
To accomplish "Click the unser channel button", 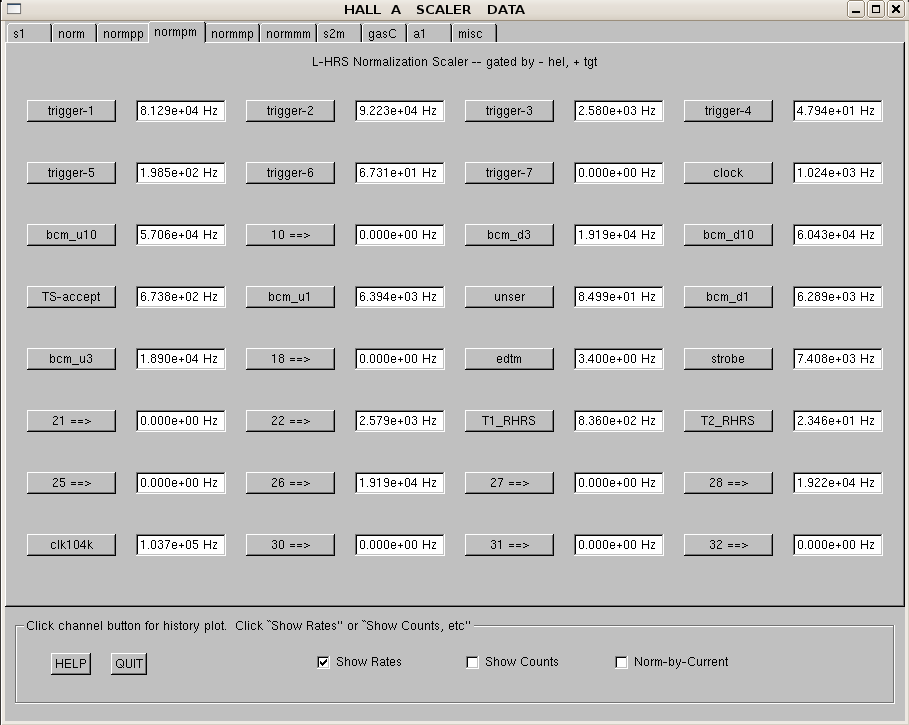I will [510, 297].
